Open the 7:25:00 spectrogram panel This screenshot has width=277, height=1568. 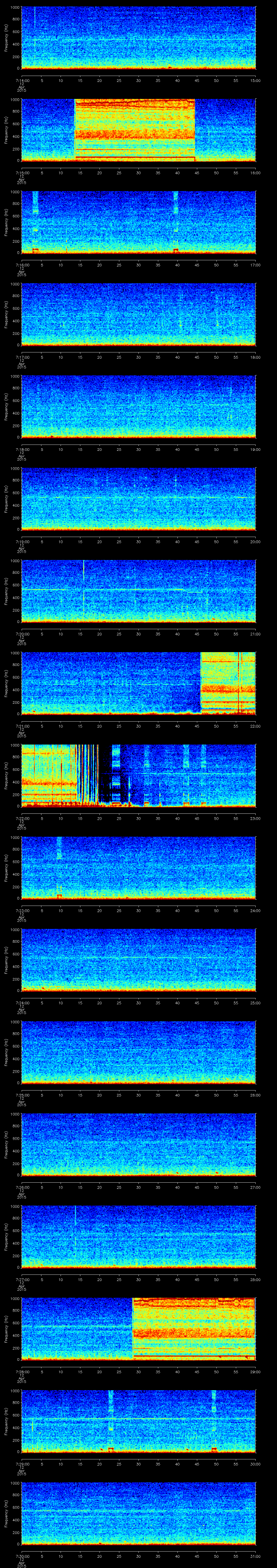[x=139, y=1052]
